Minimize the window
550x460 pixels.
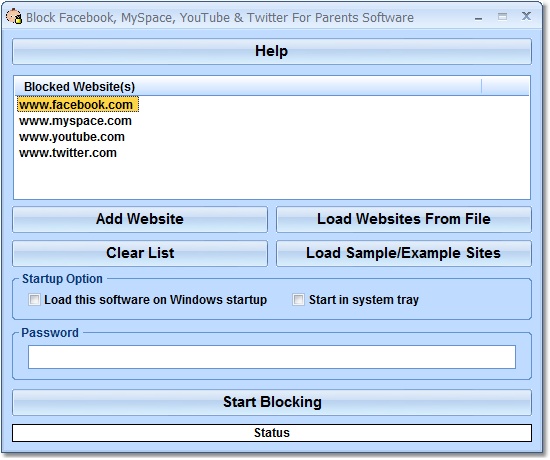pos(478,18)
